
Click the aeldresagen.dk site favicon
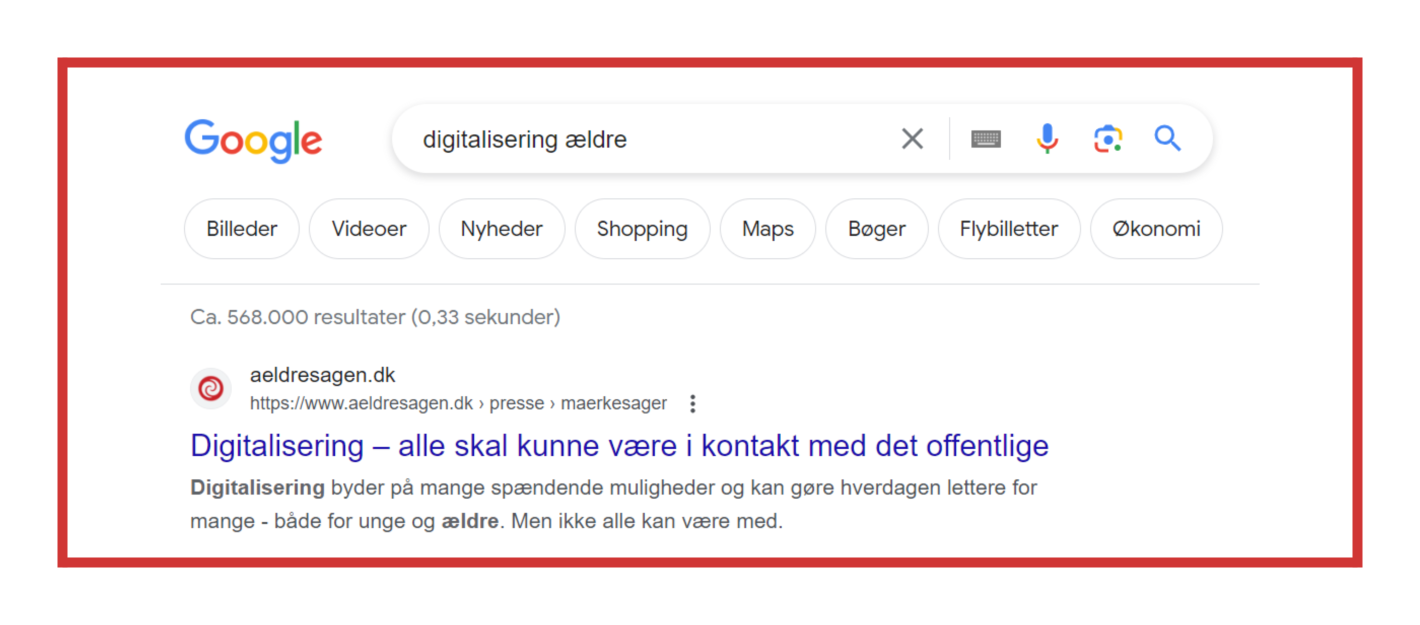211,389
